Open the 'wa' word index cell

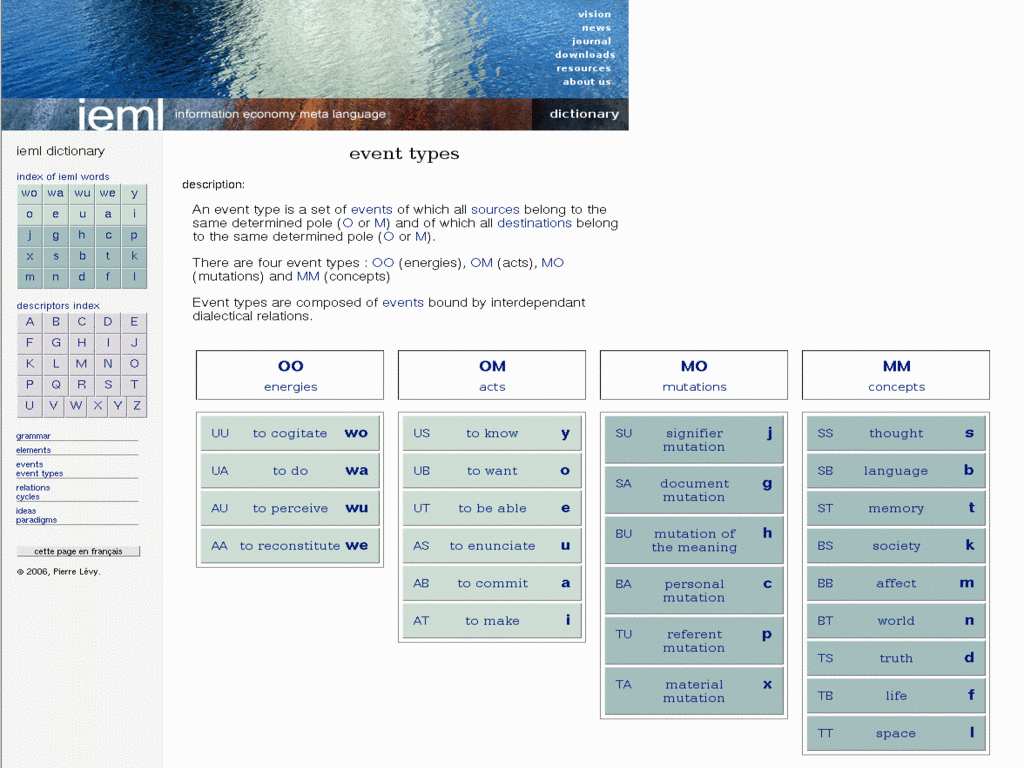pos(56,193)
